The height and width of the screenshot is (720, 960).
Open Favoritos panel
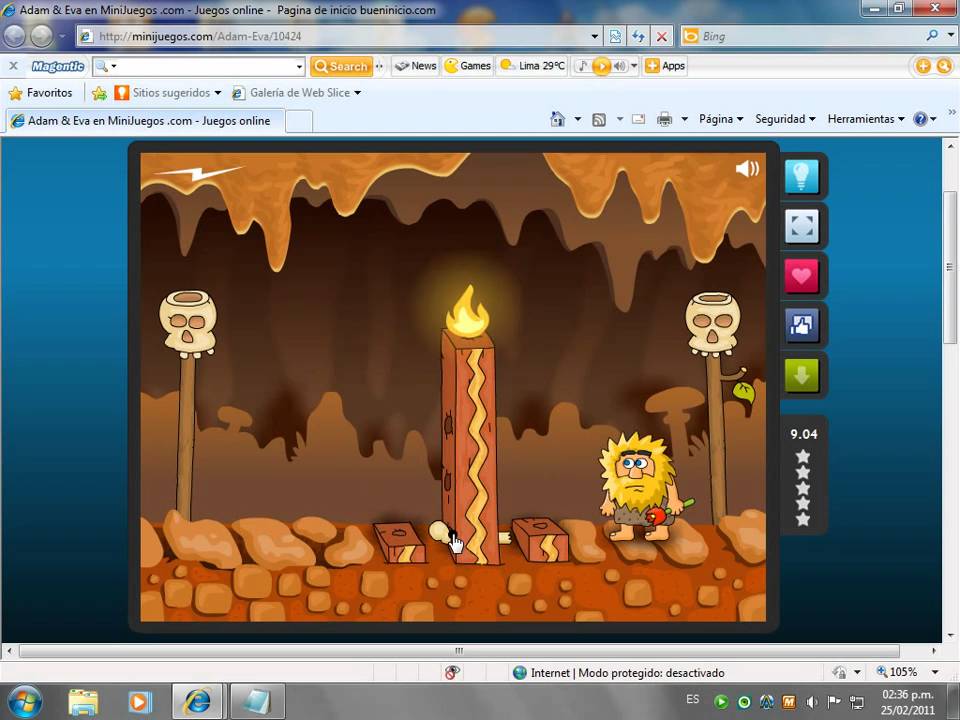(40, 92)
